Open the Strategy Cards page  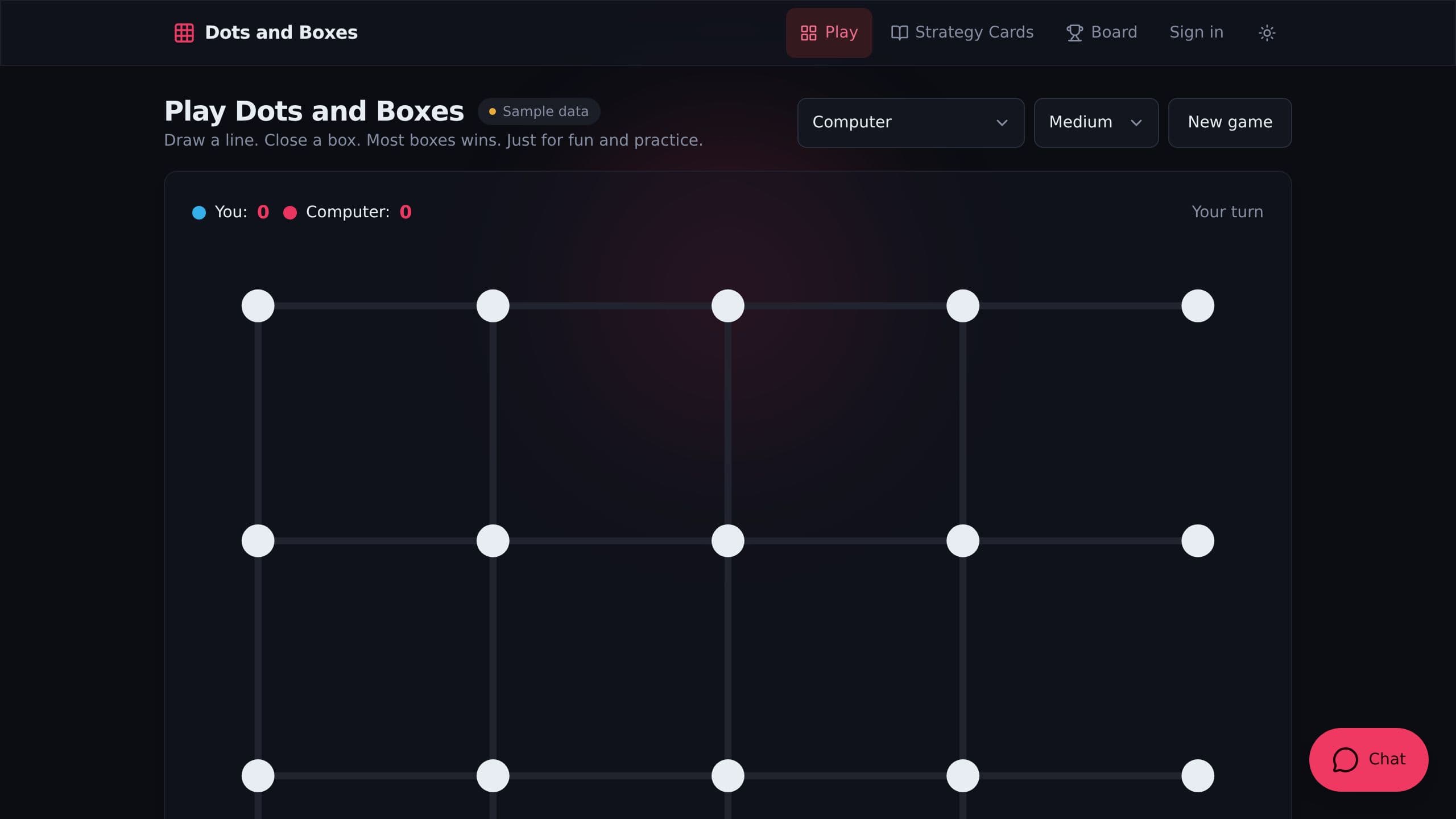962,32
